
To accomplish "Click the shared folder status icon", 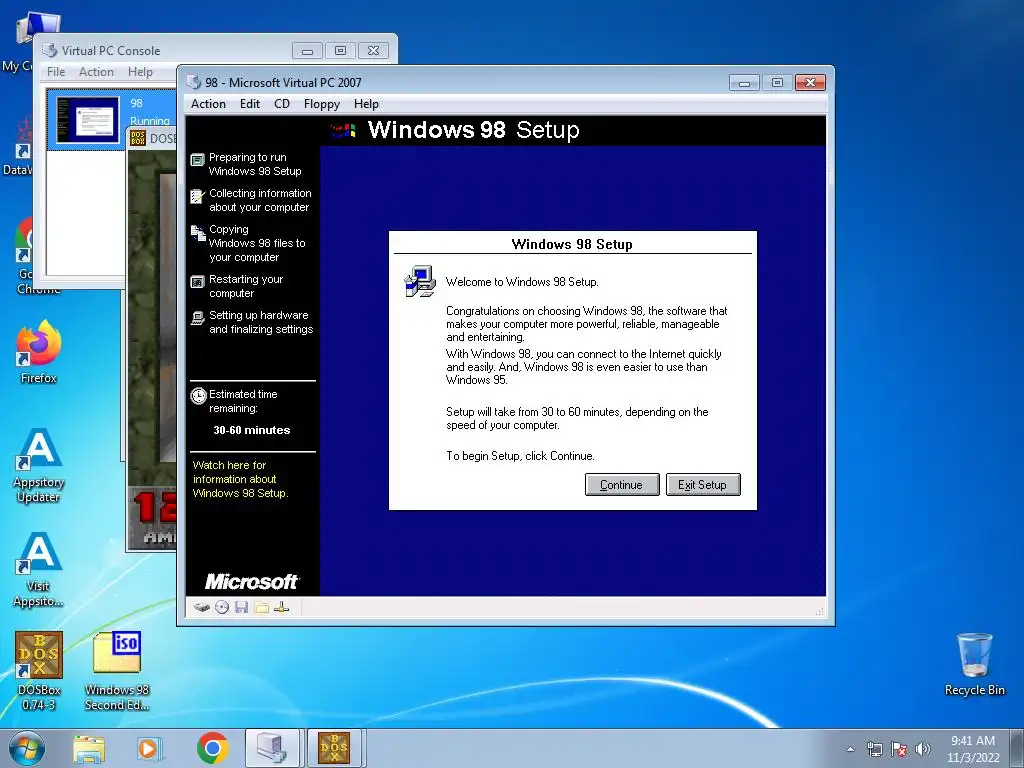I will (x=262, y=607).
